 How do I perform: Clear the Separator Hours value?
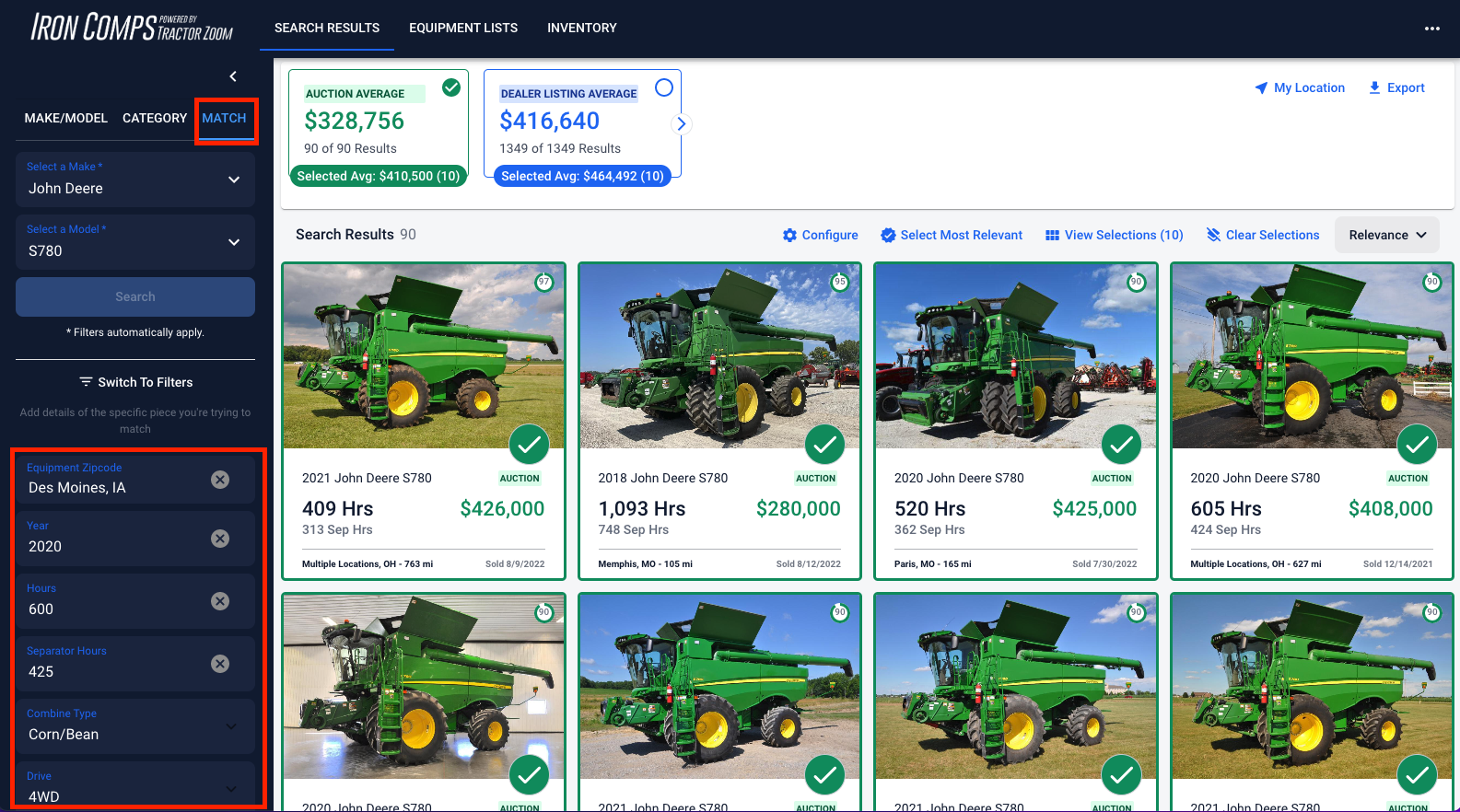220,663
